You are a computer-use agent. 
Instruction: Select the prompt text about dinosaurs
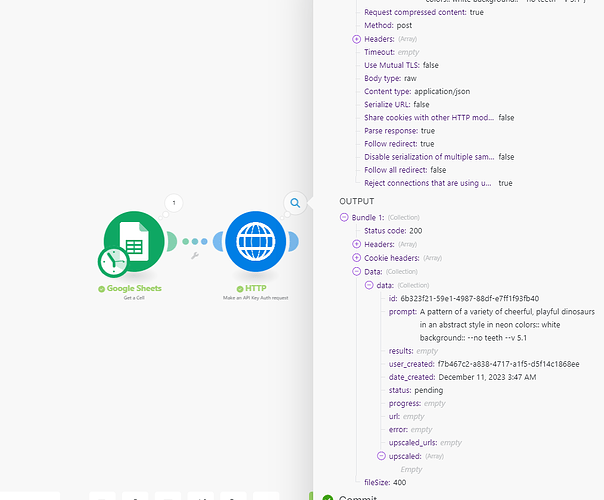tap(507, 325)
